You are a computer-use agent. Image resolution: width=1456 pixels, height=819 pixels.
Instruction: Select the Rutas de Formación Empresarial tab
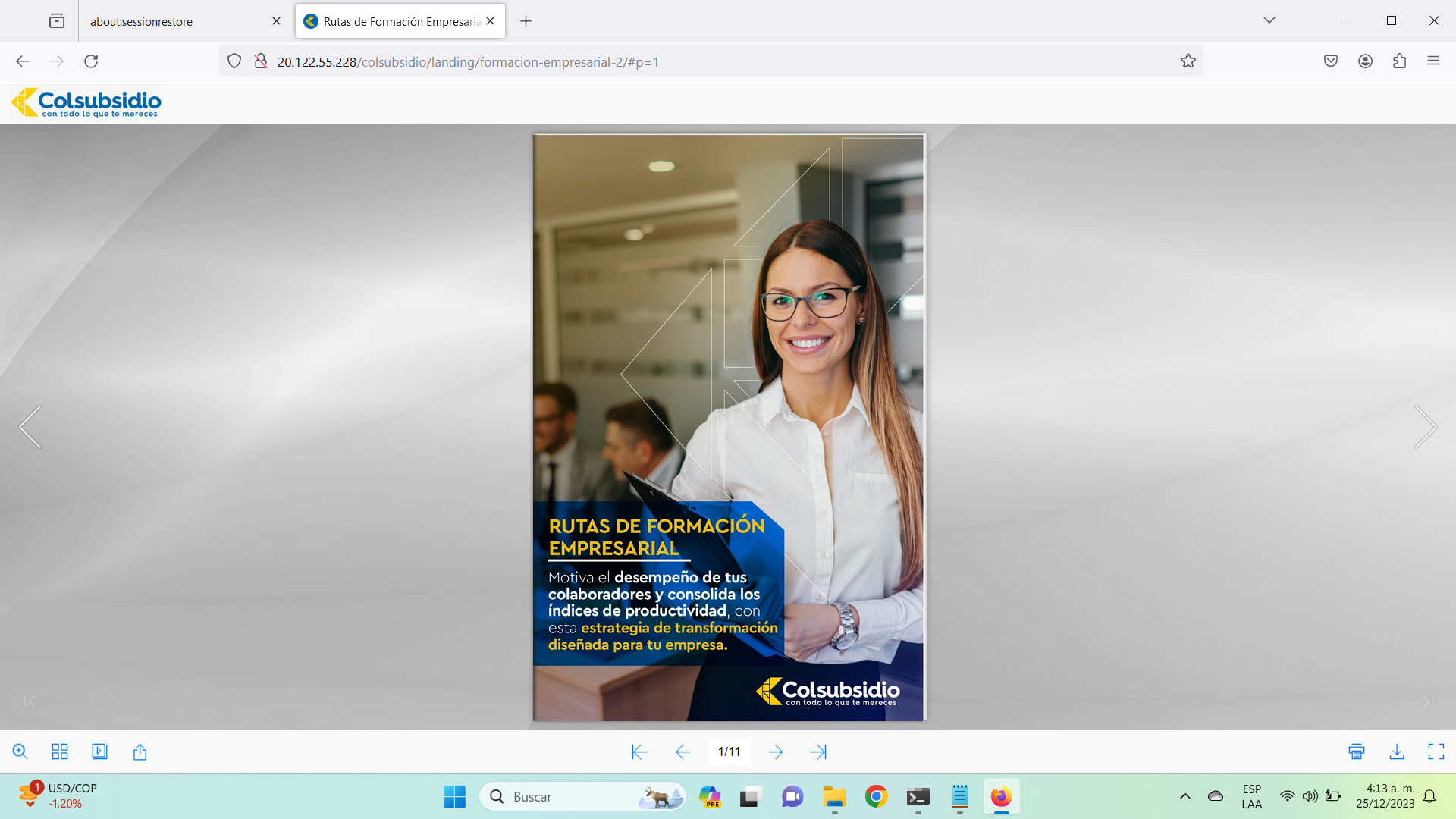coord(401,21)
